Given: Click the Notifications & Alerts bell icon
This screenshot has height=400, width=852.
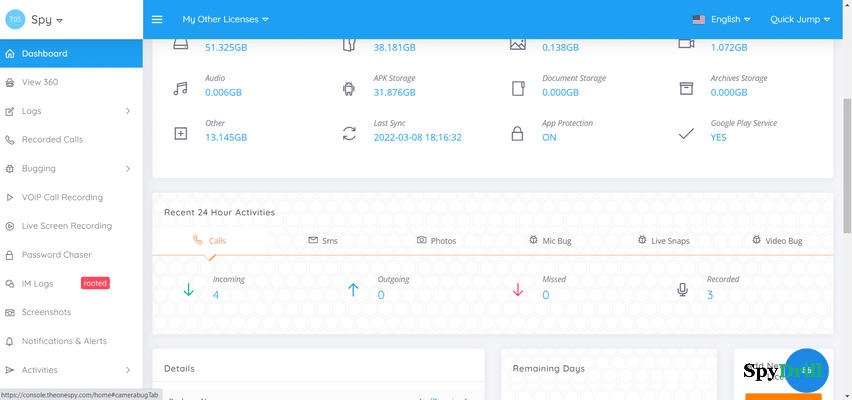Looking at the screenshot, I should (10, 341).
